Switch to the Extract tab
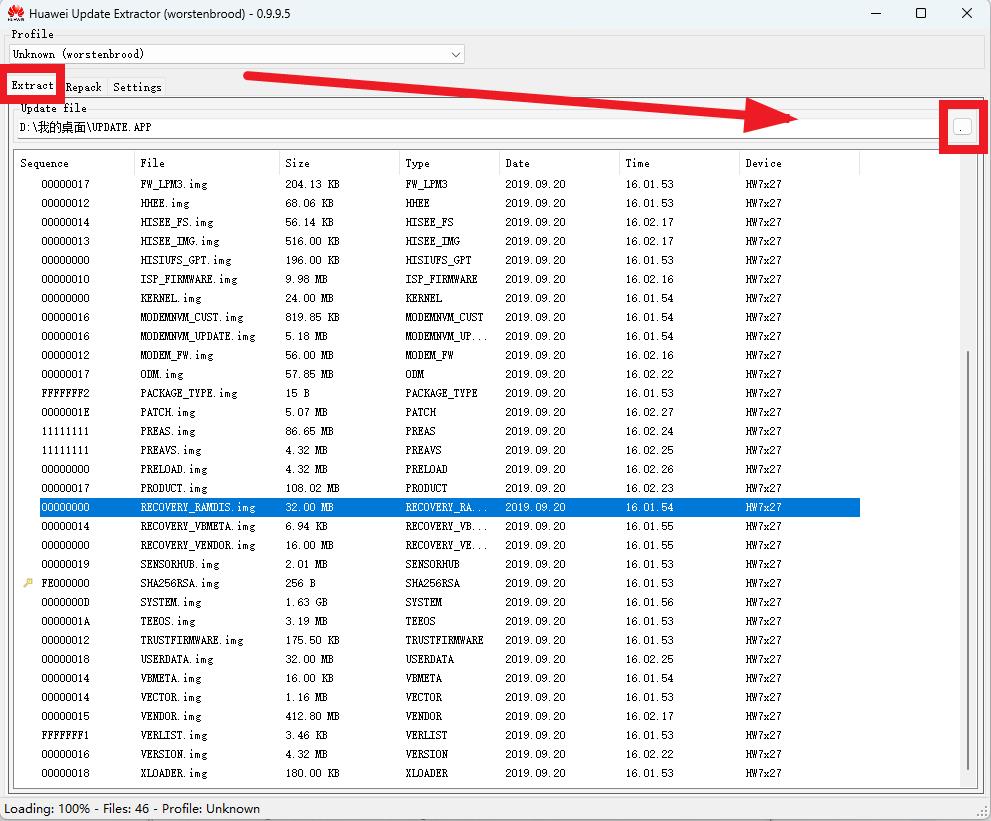This screenshot has width=991, height=821. pos(32,86)
